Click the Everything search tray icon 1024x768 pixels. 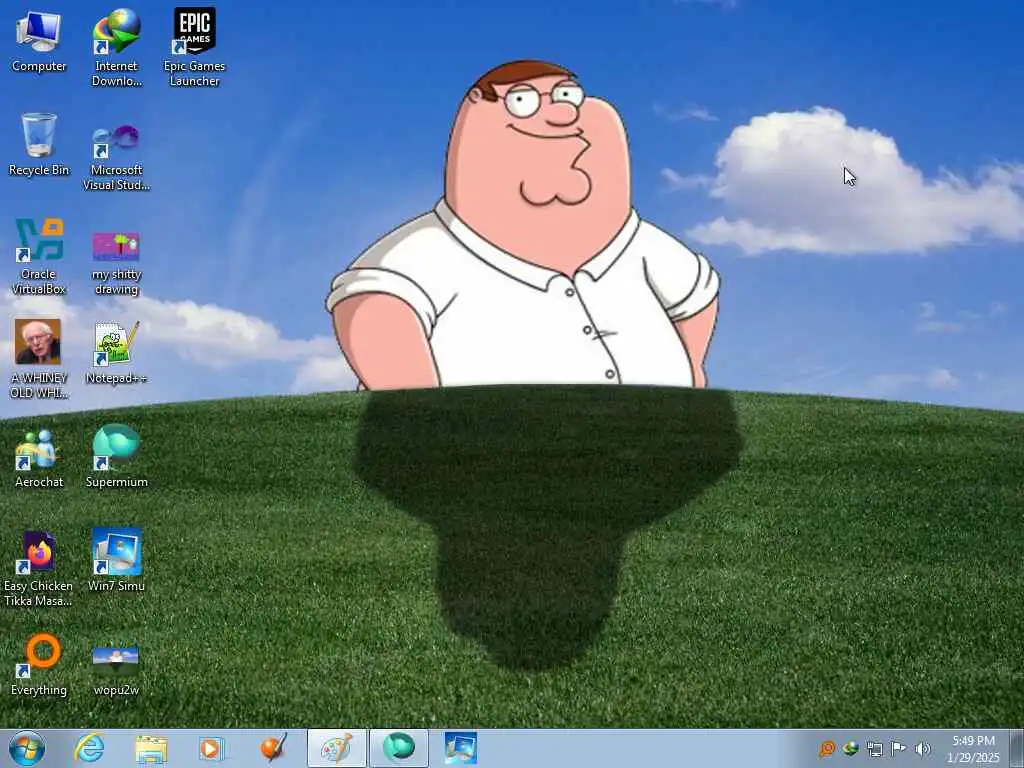(827, 749)
